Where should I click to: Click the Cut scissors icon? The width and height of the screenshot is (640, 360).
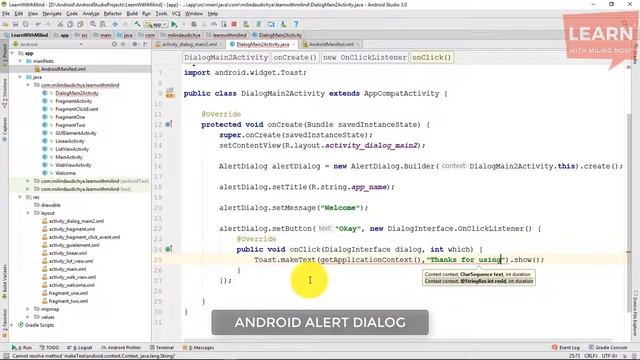(60, 24)
